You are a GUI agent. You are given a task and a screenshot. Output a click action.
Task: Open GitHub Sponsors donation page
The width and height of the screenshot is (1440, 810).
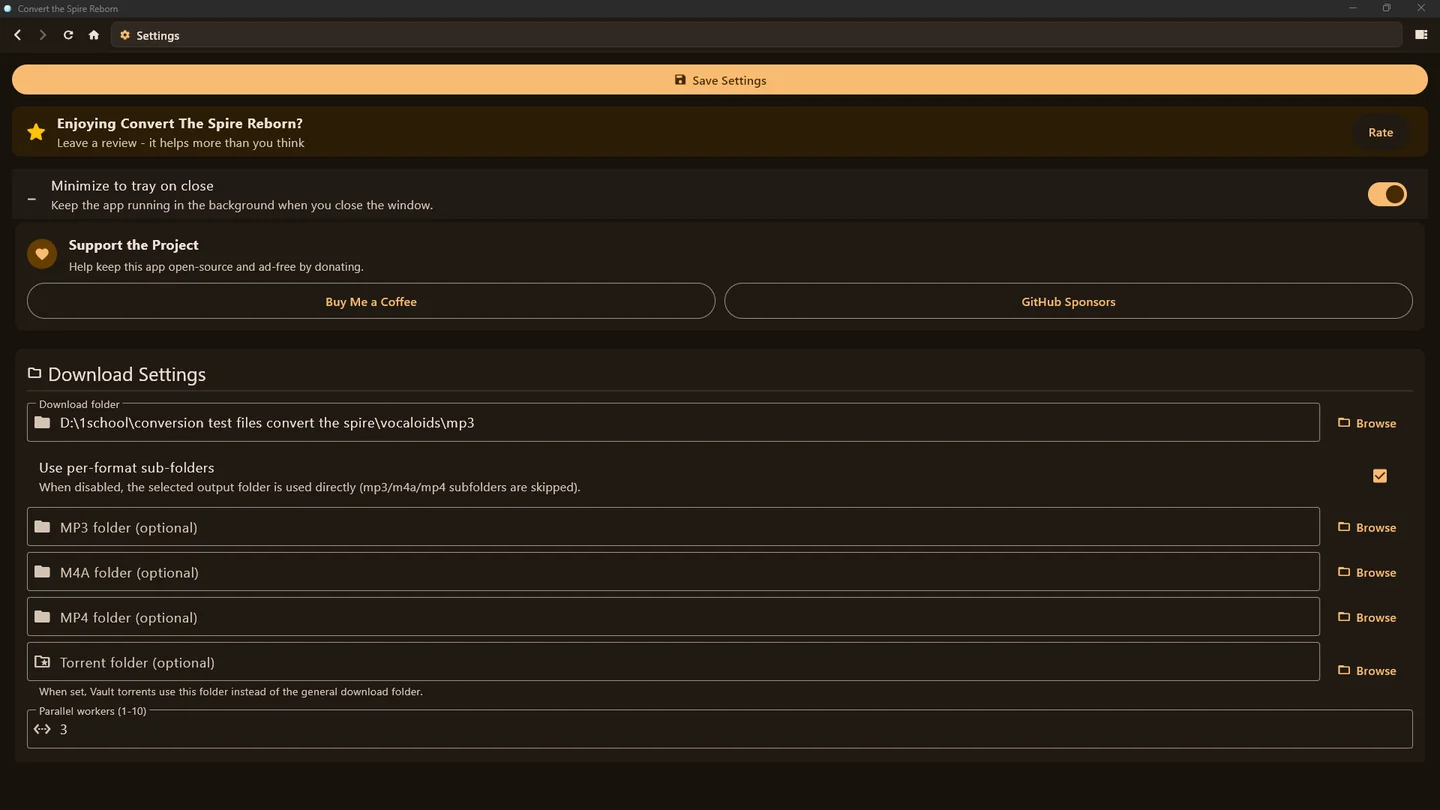pos(1068,301)
